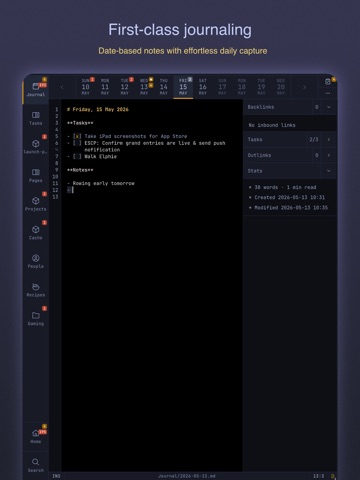The image size is (360, 480).
Task: Click 'No inbound links' text
Action: [x=272, y=125]
